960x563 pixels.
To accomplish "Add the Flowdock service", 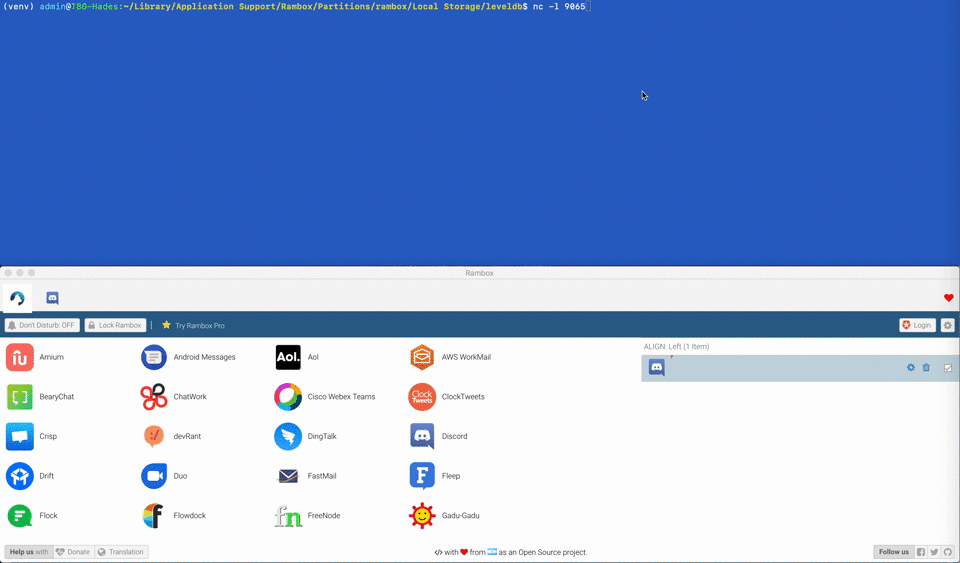I will pos(154,516).
